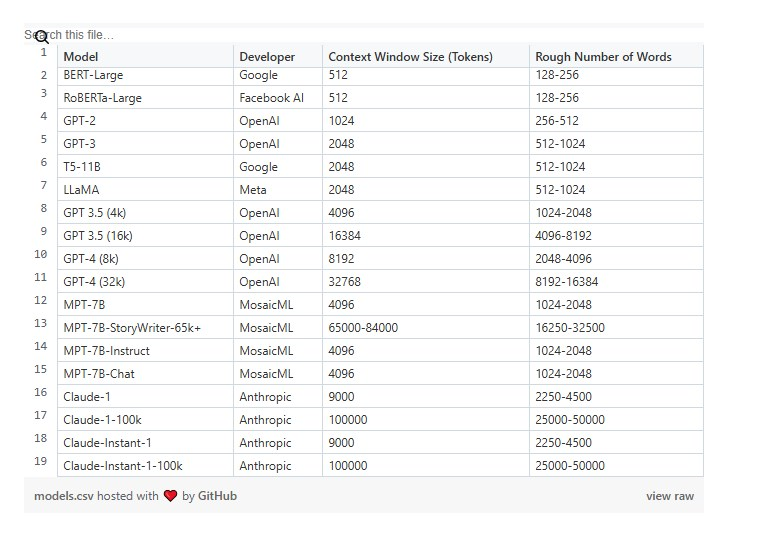The image size is (775, 538).
Task: Select the 16250-32500 word count cell
Action: [x=570, y=328]
